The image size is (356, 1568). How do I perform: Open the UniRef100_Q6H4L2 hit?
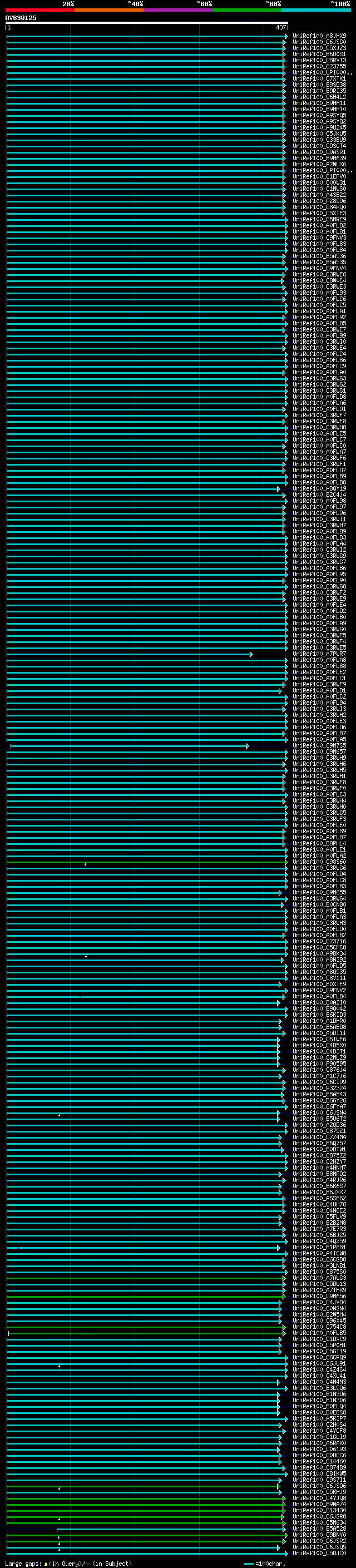[319, 97]
